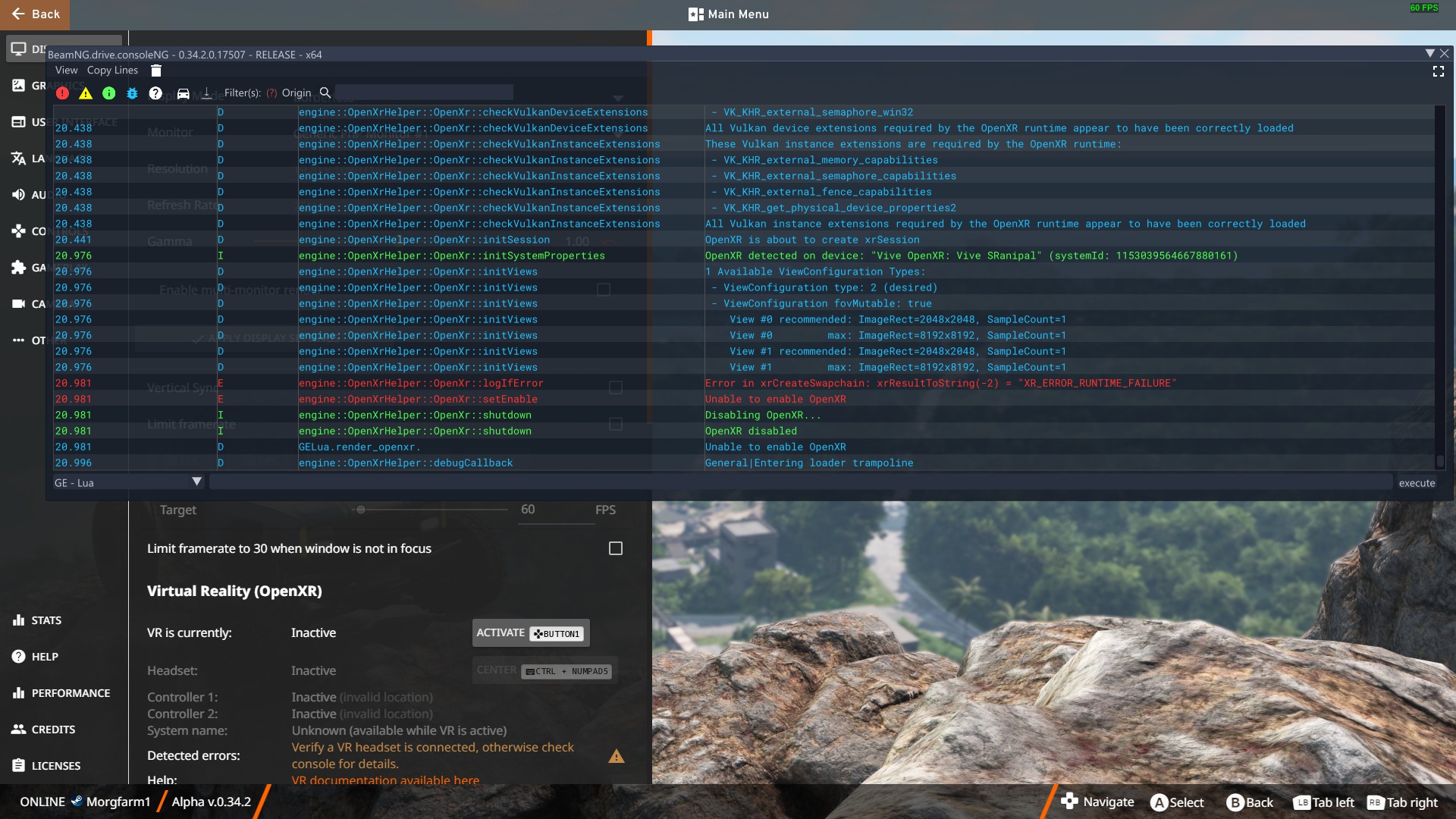
Task: Open Graphics settings image icon
Action: pos(18,86)
